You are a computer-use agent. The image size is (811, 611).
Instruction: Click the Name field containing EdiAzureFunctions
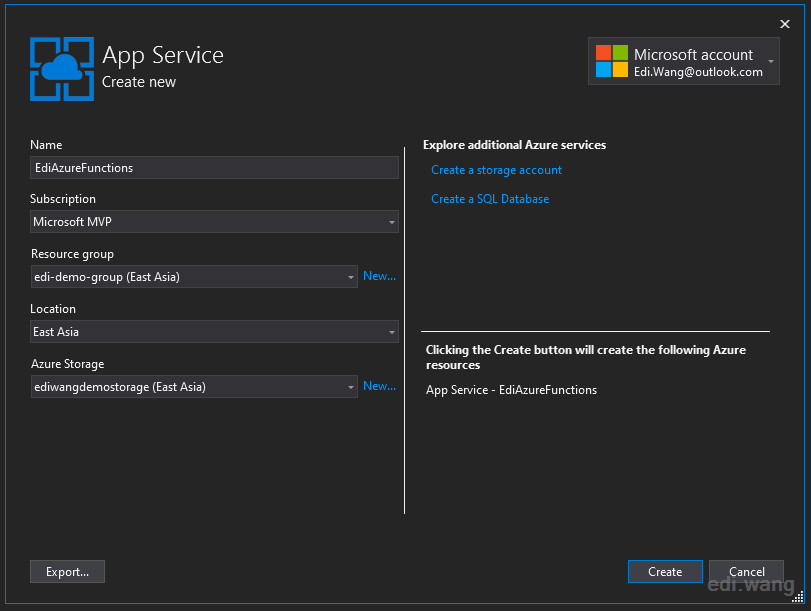pyautogui.click(x=214, y=168)
